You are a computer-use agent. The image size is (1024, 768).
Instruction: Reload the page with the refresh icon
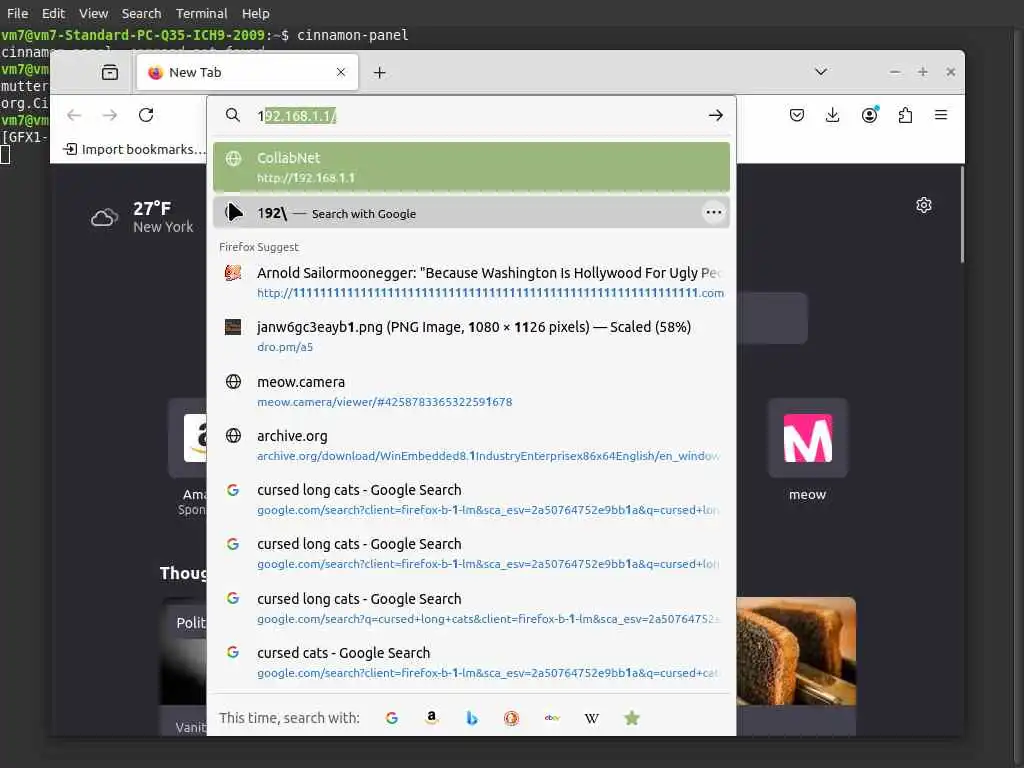point(146,116)
